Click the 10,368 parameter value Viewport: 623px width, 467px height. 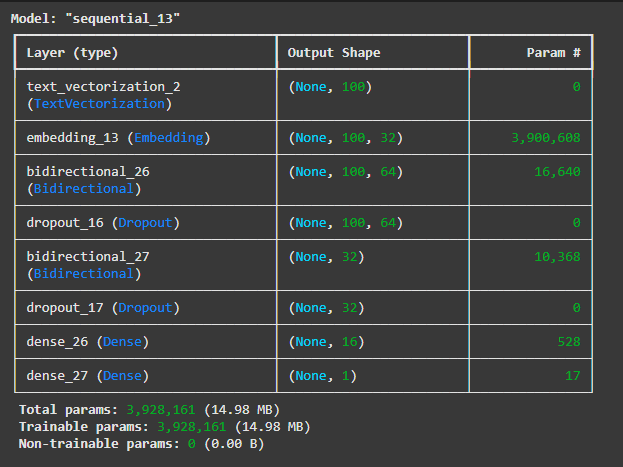[x=558, y=256]
